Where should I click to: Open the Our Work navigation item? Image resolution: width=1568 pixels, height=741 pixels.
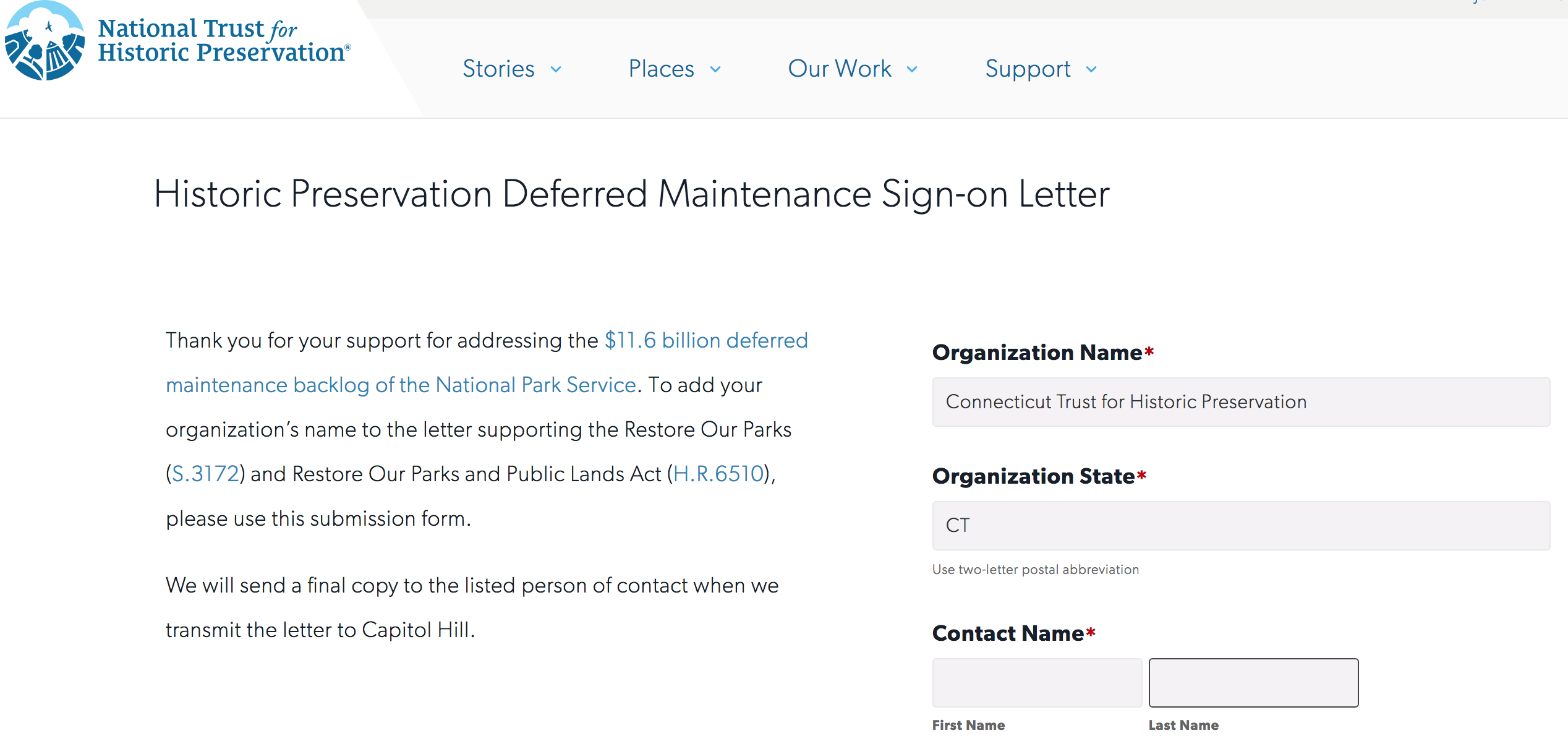[840, 69]
